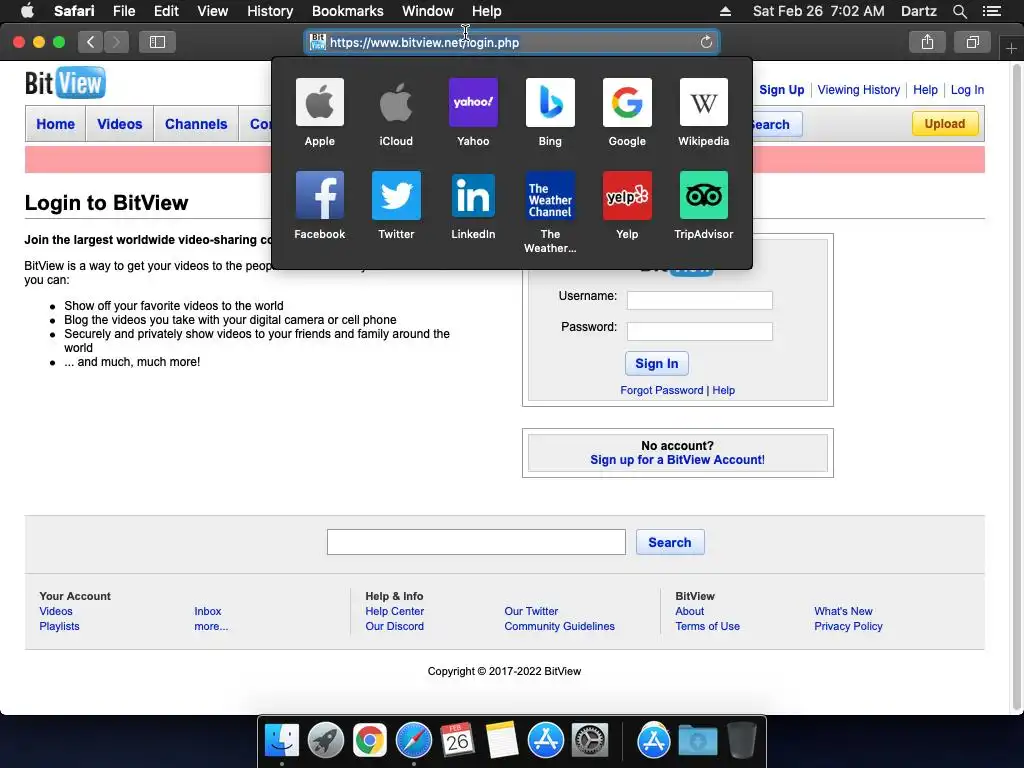This screenshot has height=768, width=1024.
Task: Open the Window menu
Action: [428, 11]
